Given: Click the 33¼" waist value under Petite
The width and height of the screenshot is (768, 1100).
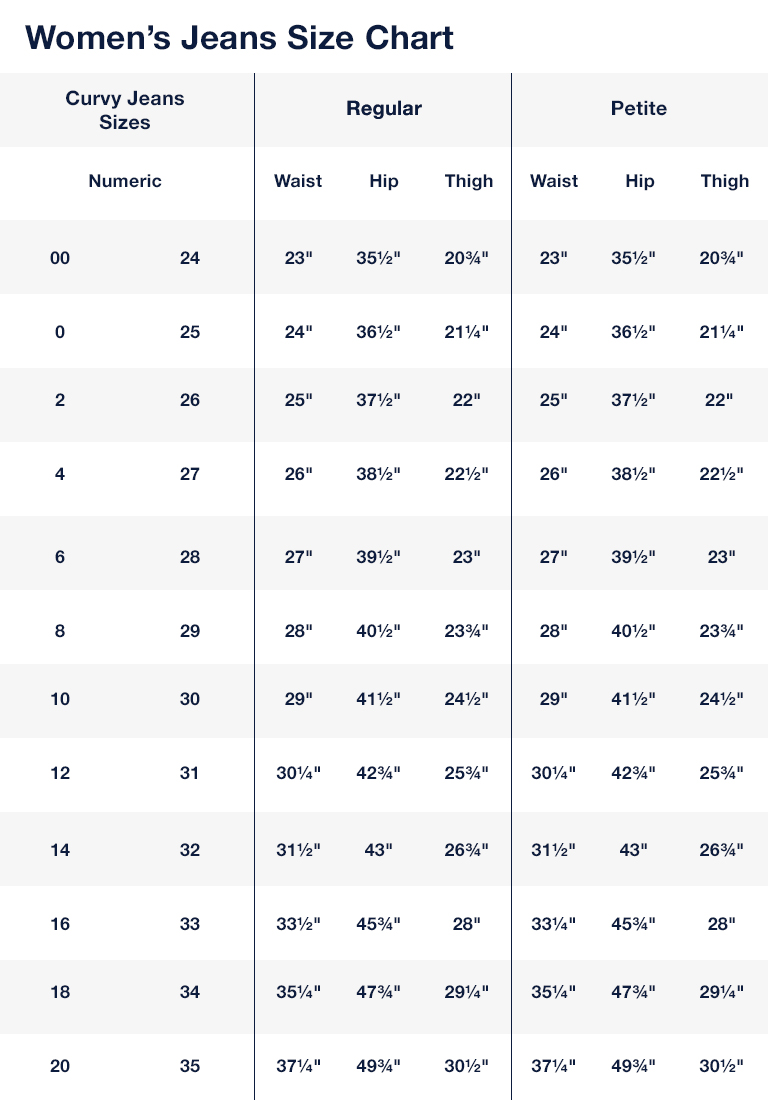Looking at the screenshot, I should point(554,924).
